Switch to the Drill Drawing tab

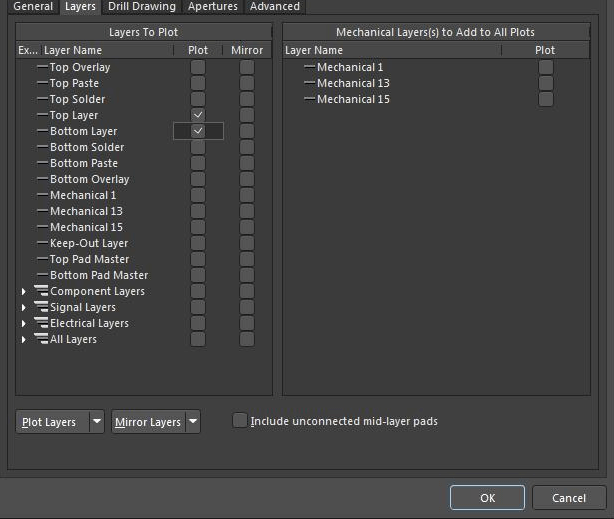(141, 6)
